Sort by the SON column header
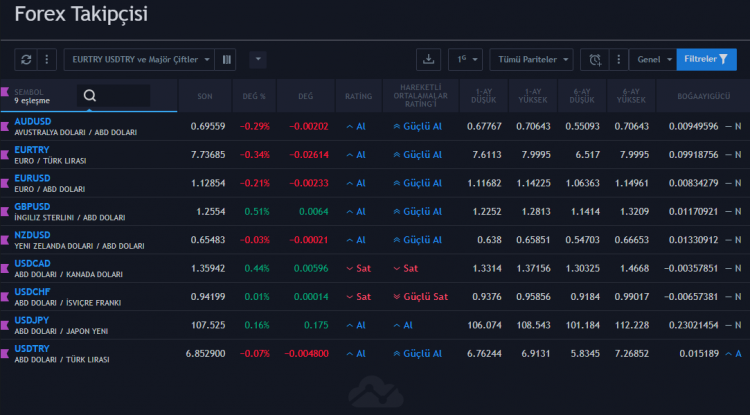This screenshot has height=415, width=750. click(205, 96)
